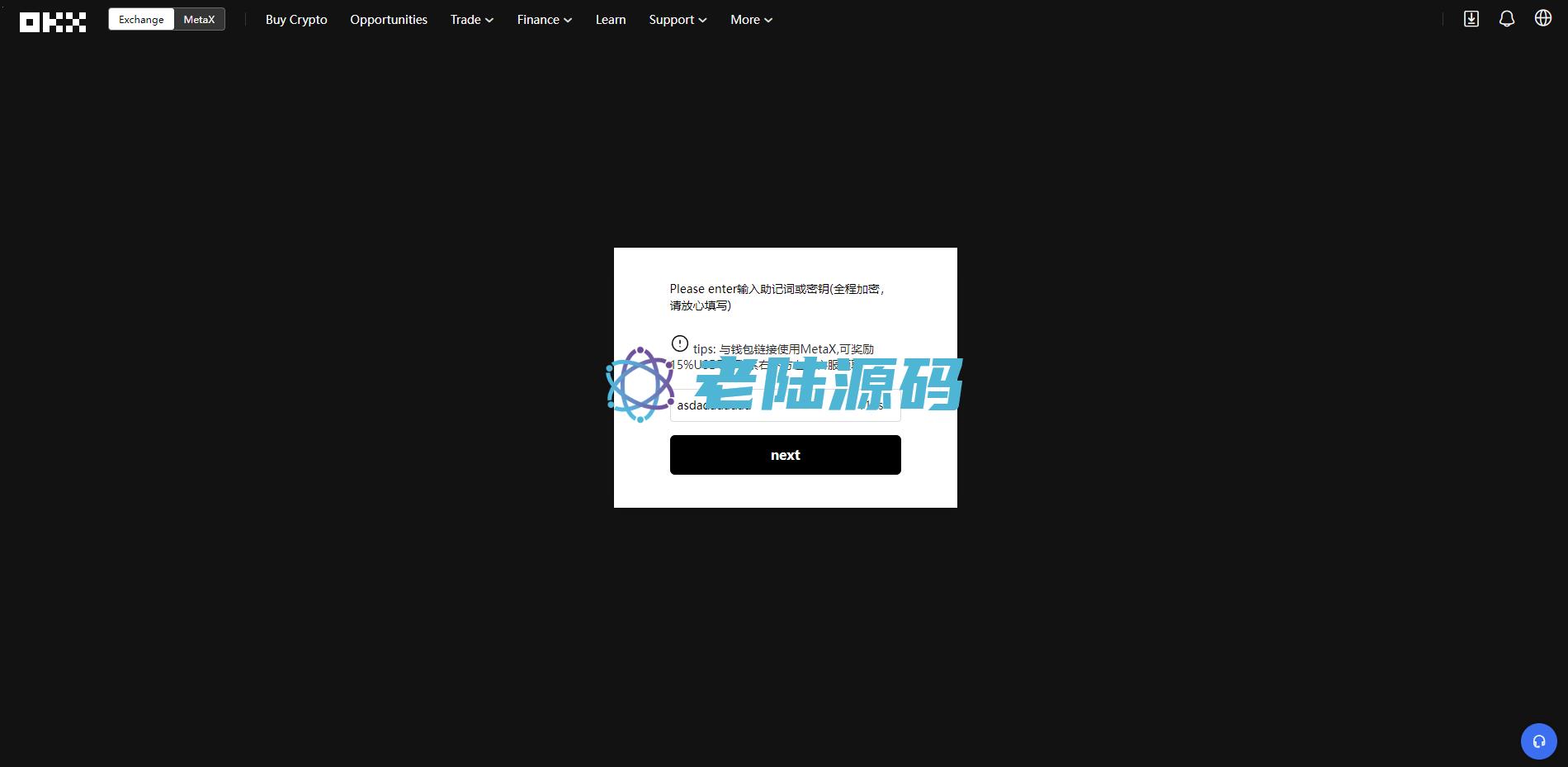Viewport: 1568px width, 767px height.
Task: Click the large blue watermark text
Action: [x=828, y=385]
